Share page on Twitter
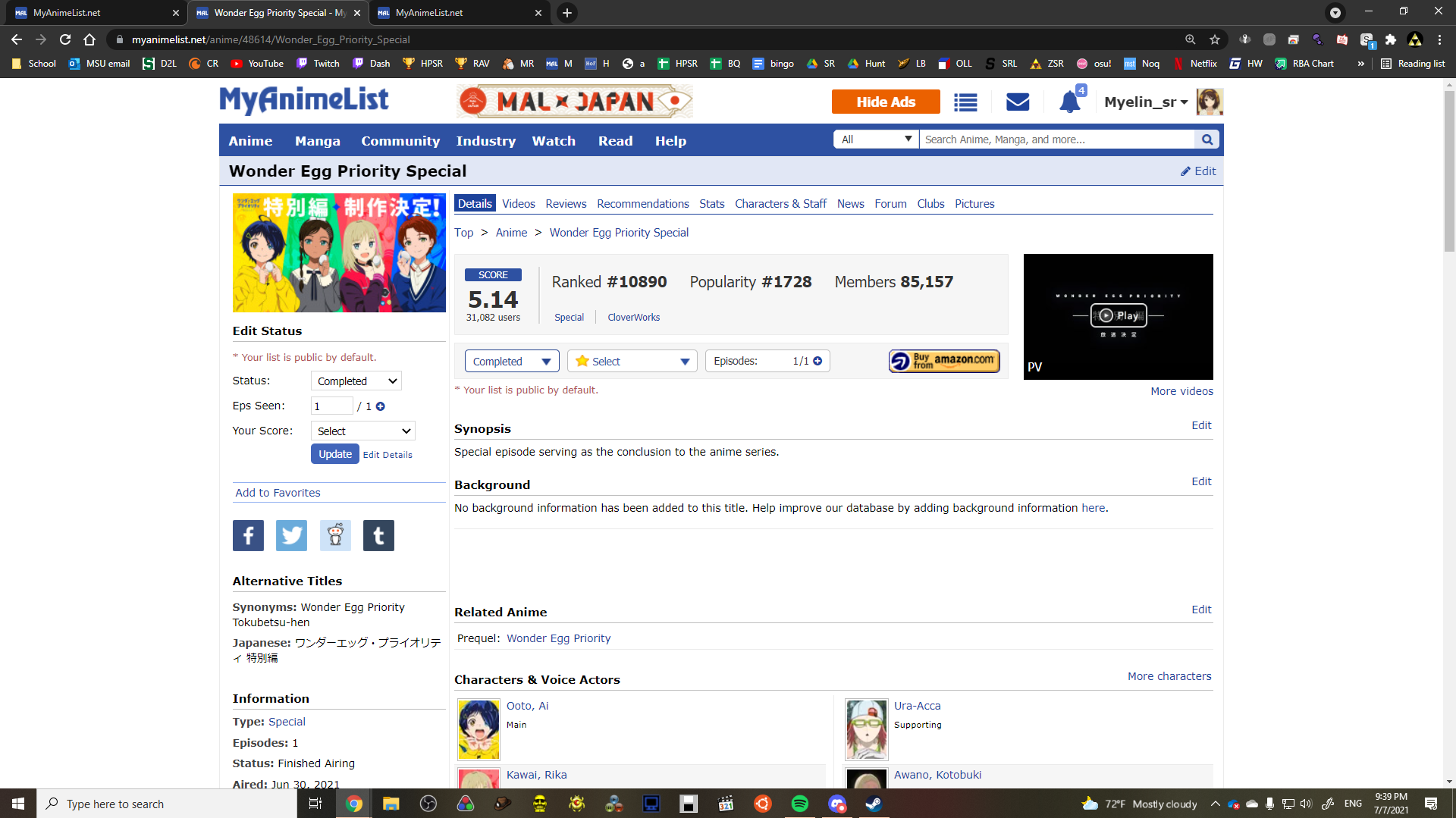The width and height of the screenshot is (1456, 818). [x=291, y=535]
